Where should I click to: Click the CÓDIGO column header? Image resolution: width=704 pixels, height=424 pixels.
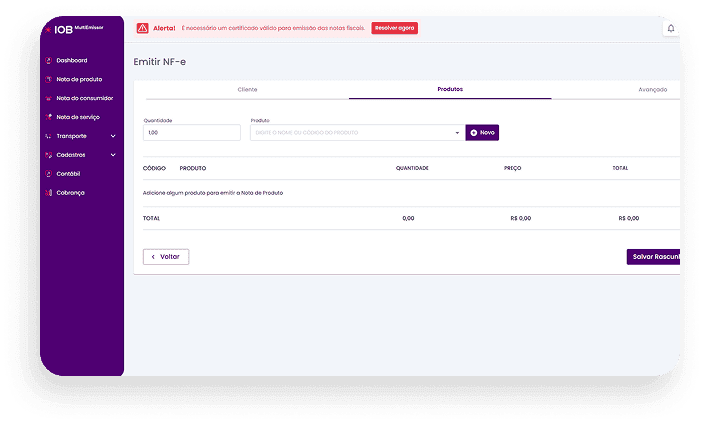(154, 168)
